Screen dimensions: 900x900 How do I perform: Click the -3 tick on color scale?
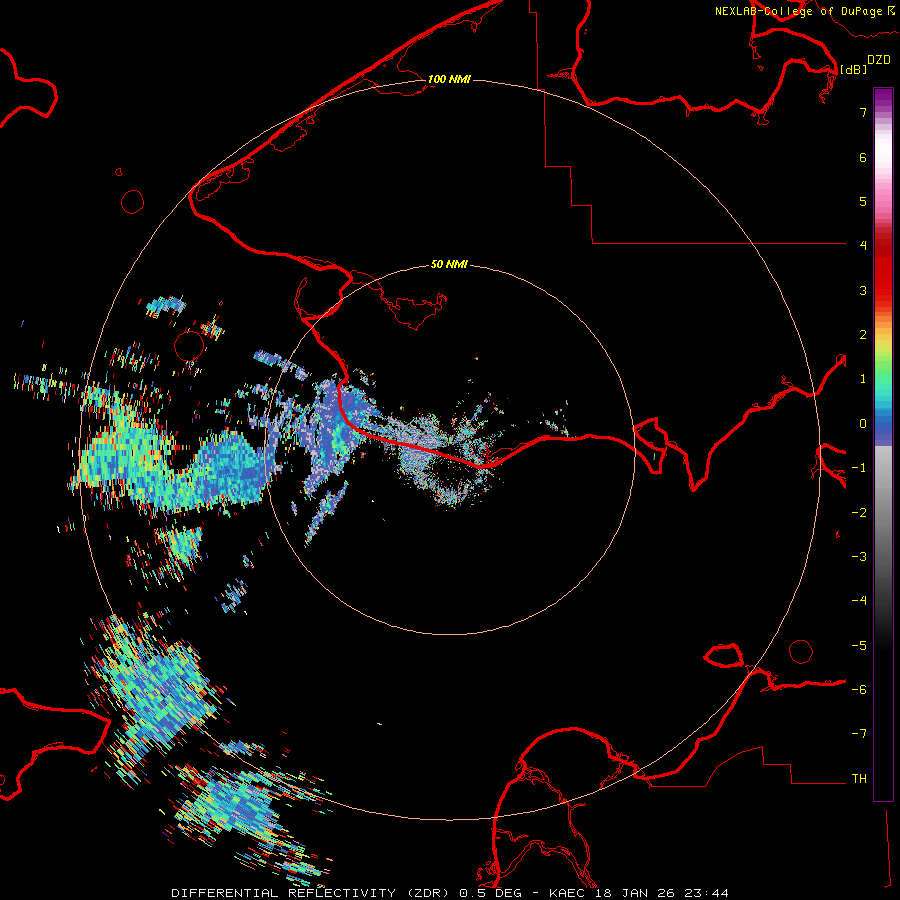click(x=859, y=557)
